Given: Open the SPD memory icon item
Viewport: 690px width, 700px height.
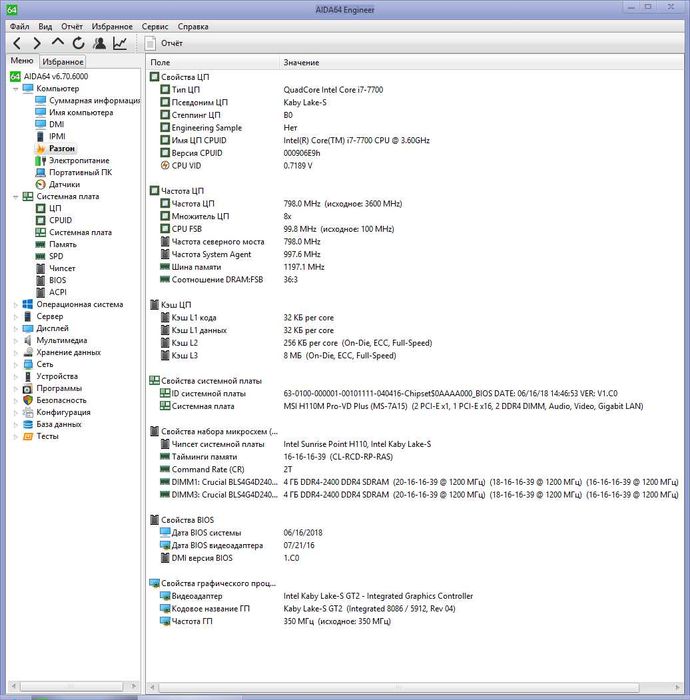Looking at the screenshot, I should coord(41,256).
